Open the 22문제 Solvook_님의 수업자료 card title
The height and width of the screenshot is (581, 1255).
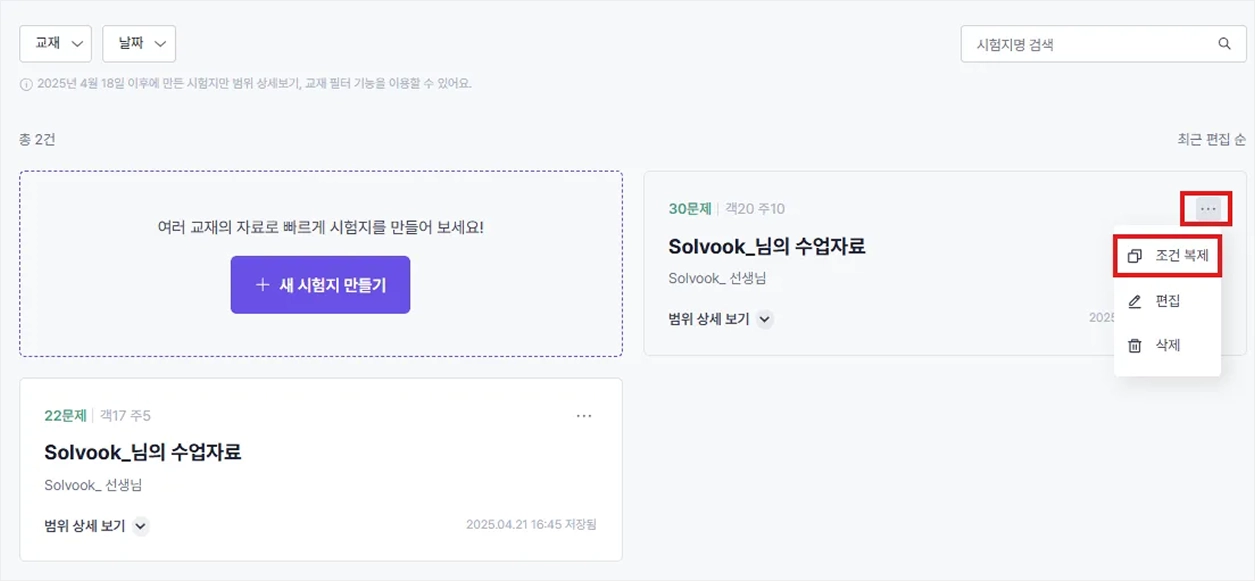click(143, 452)
